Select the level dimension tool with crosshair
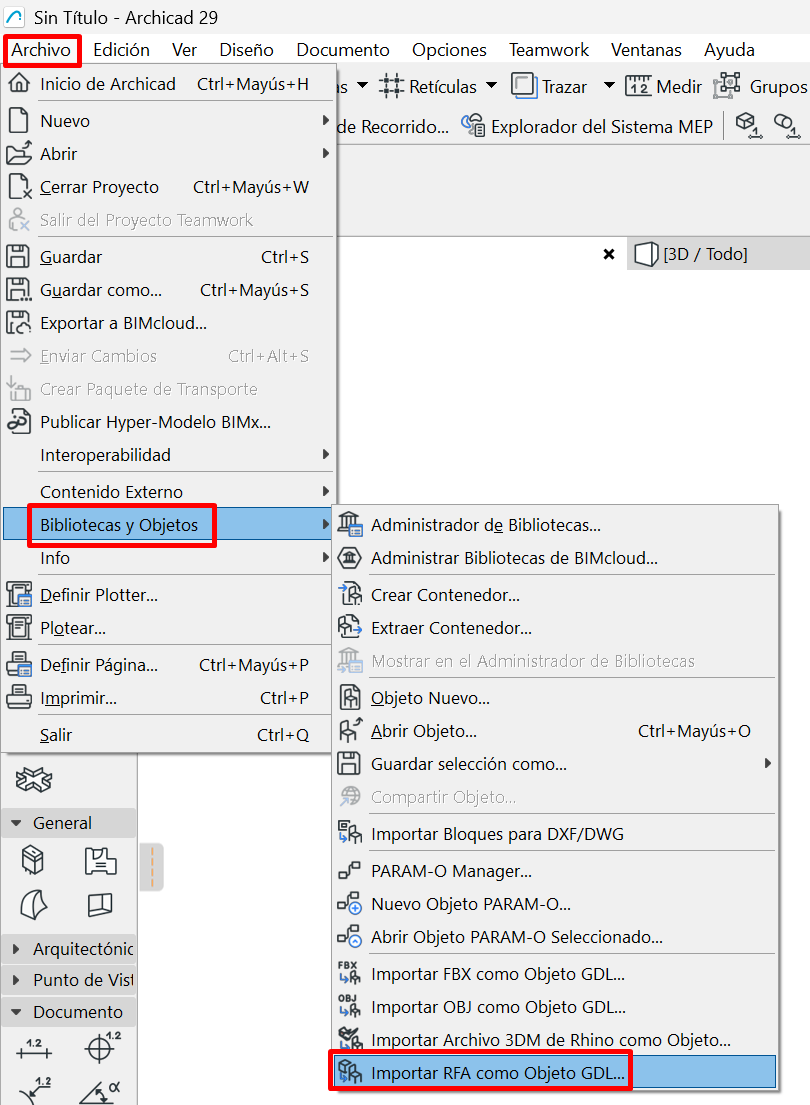Image resolution: width=810 pixels, height=1105 pixels. pyautogui.click(x=100, y=1048)
